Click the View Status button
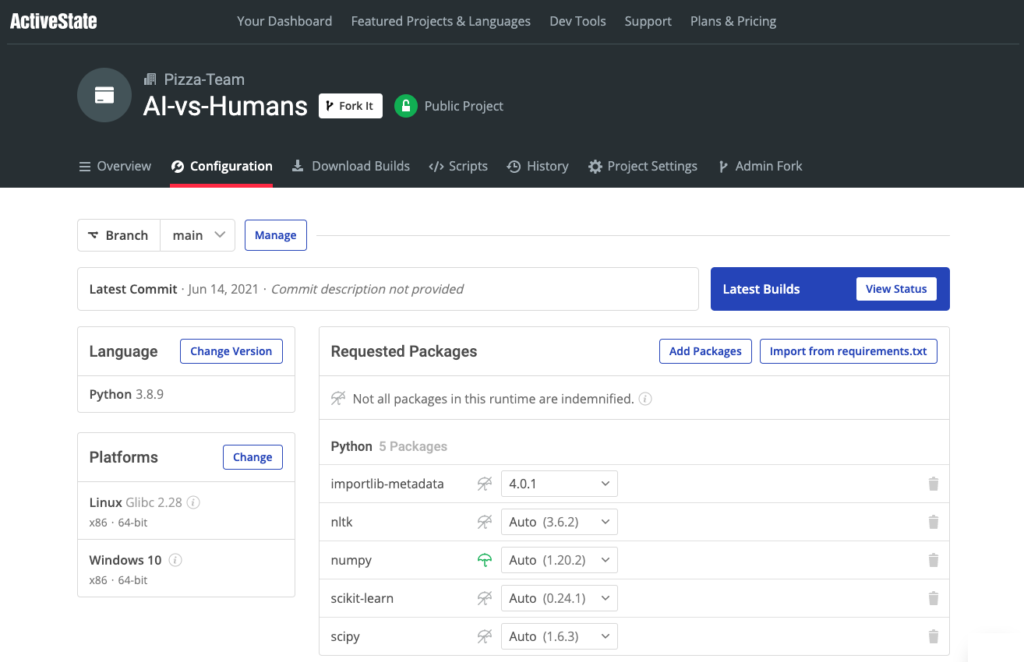 pos(896,289)
